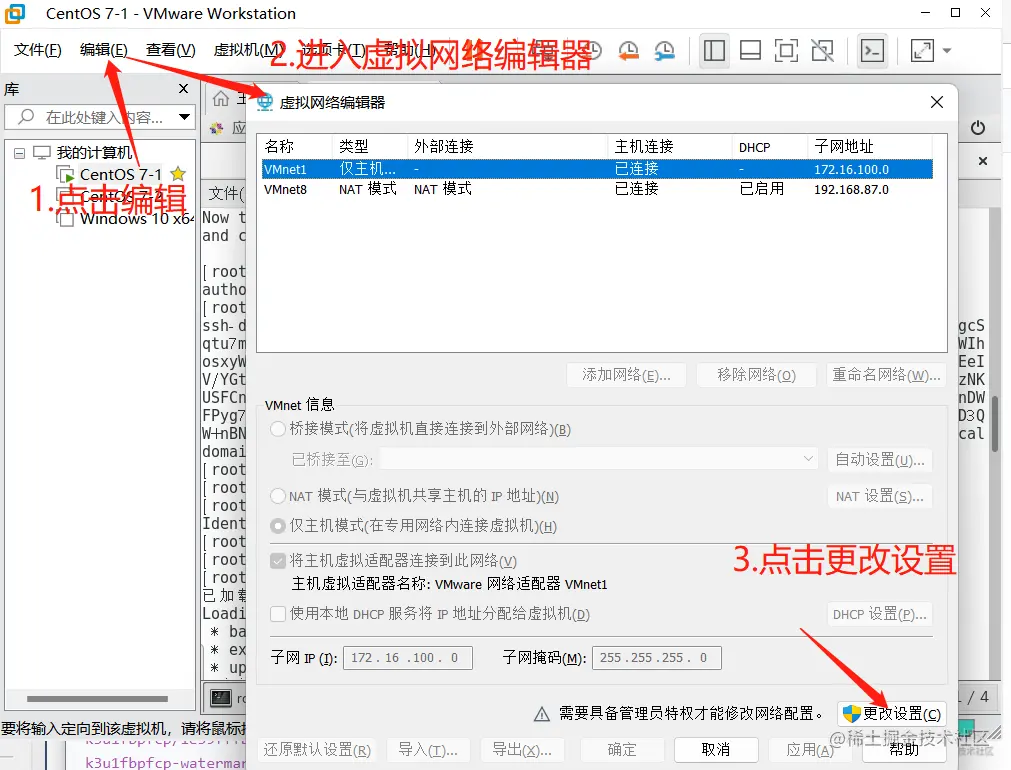Click the 子网掩码 input field

[656, 658]
